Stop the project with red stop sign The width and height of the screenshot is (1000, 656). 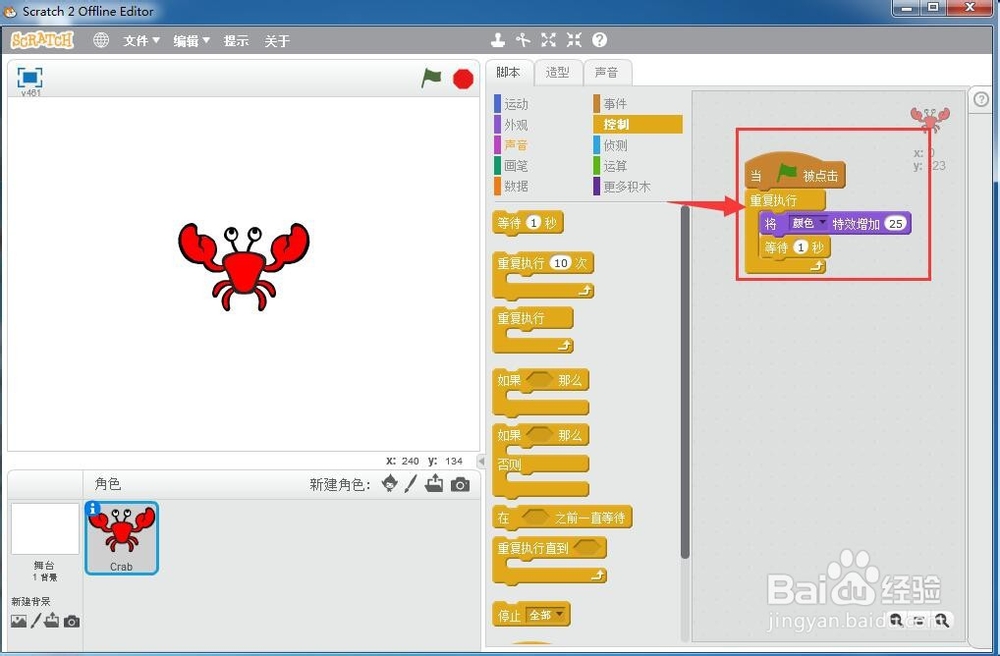coord(463,79)
